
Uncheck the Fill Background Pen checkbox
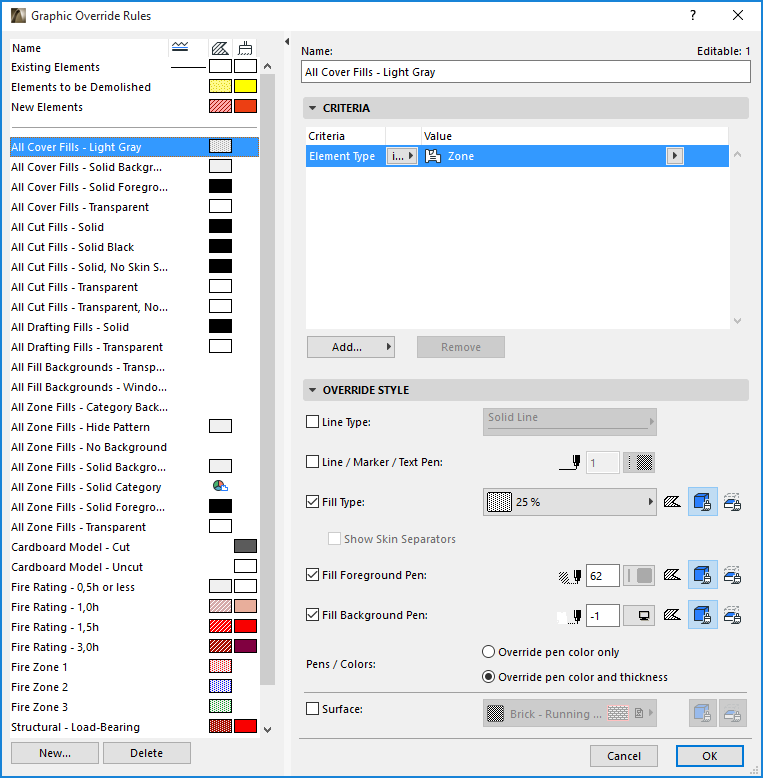pyautogui.click(x=313, y=615)
